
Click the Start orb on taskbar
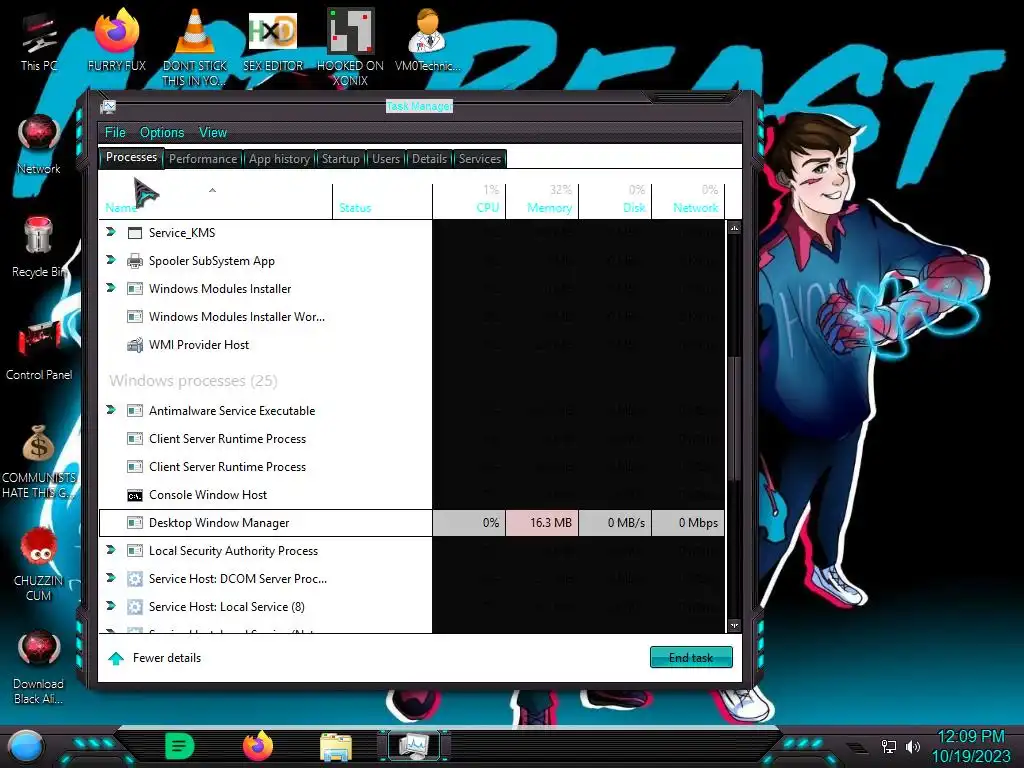26,746
